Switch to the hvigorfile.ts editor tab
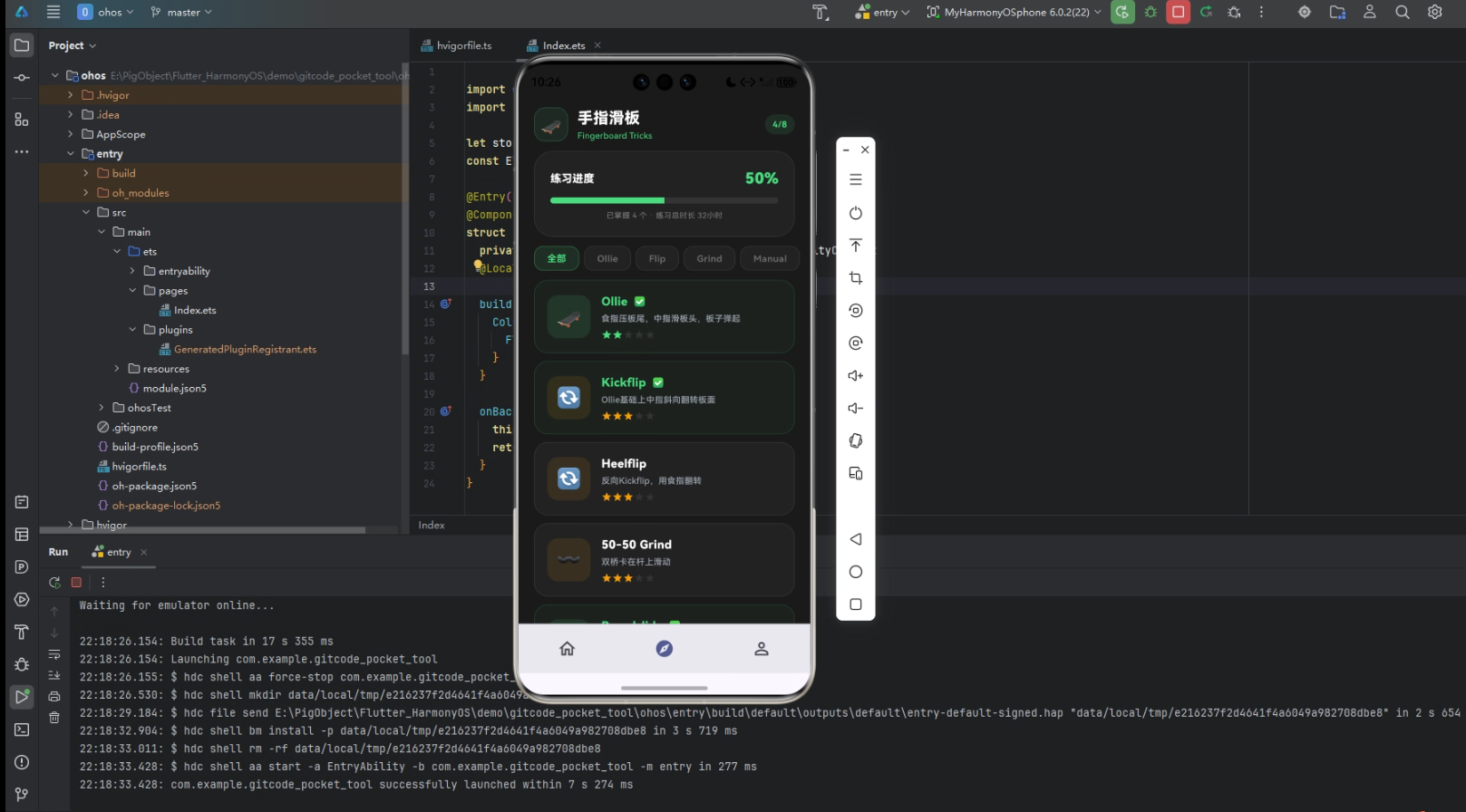Viewport: 1466px width, 812px height. pyautogui.click(x=457, y=45)
